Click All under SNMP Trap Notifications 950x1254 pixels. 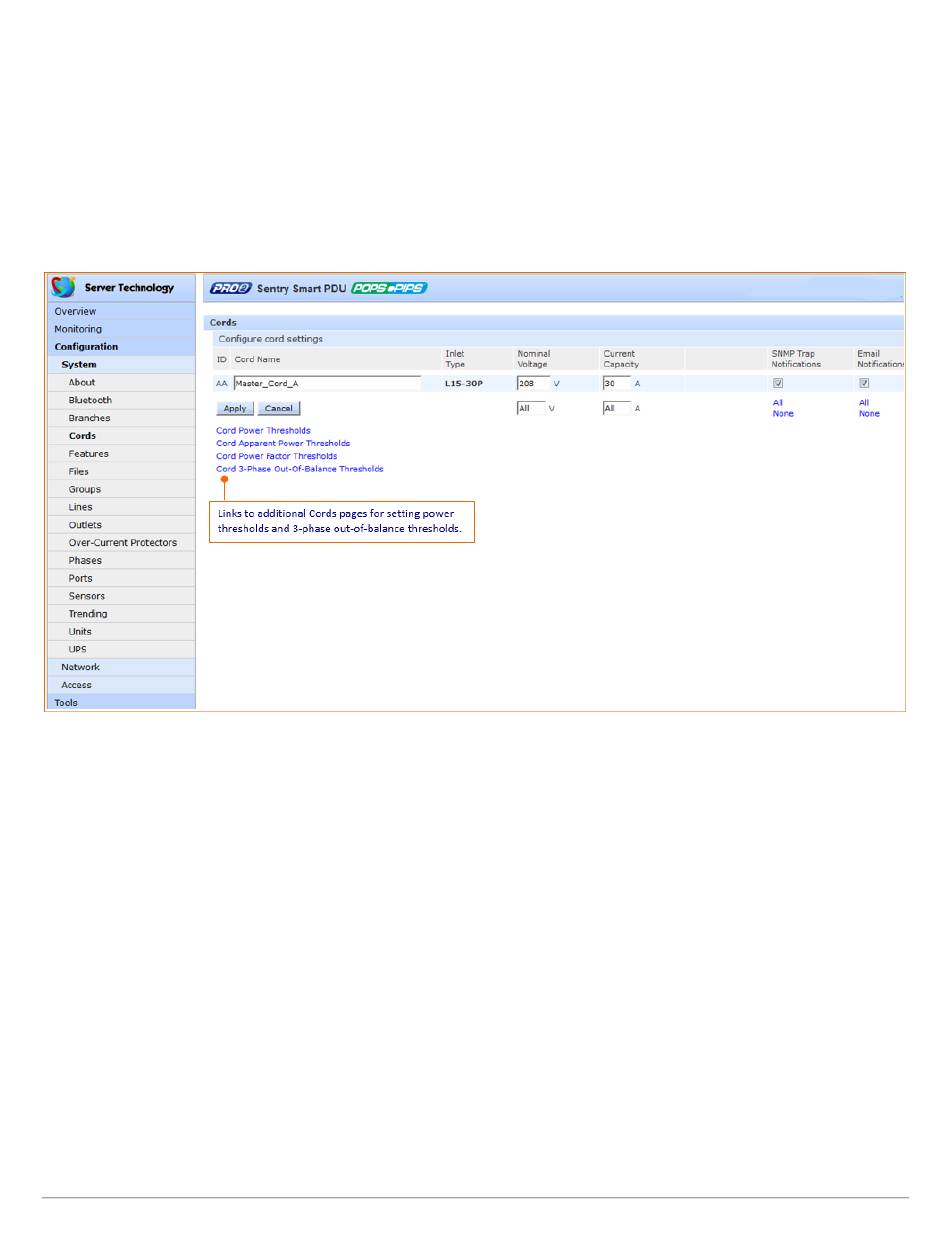778,403
